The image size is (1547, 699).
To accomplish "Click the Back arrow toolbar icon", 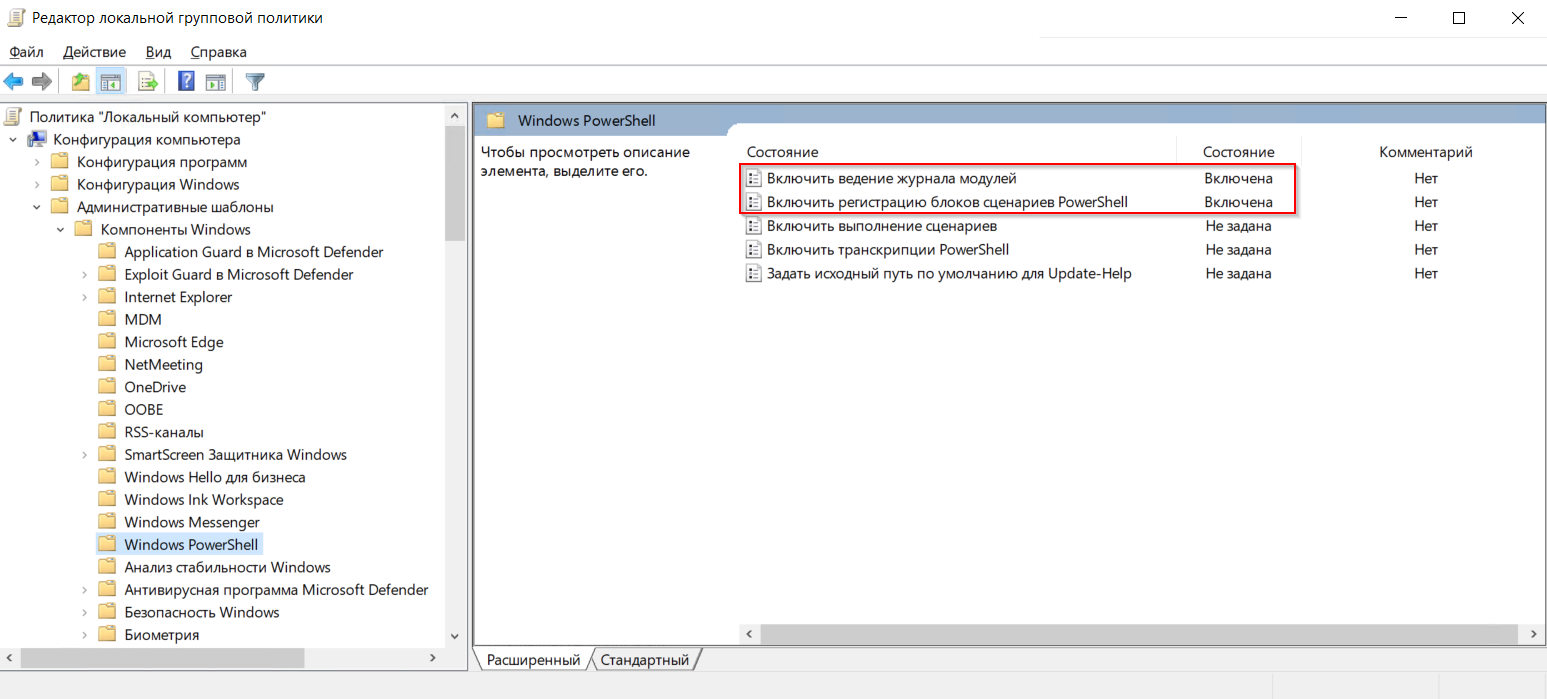I will pos(14,82).
